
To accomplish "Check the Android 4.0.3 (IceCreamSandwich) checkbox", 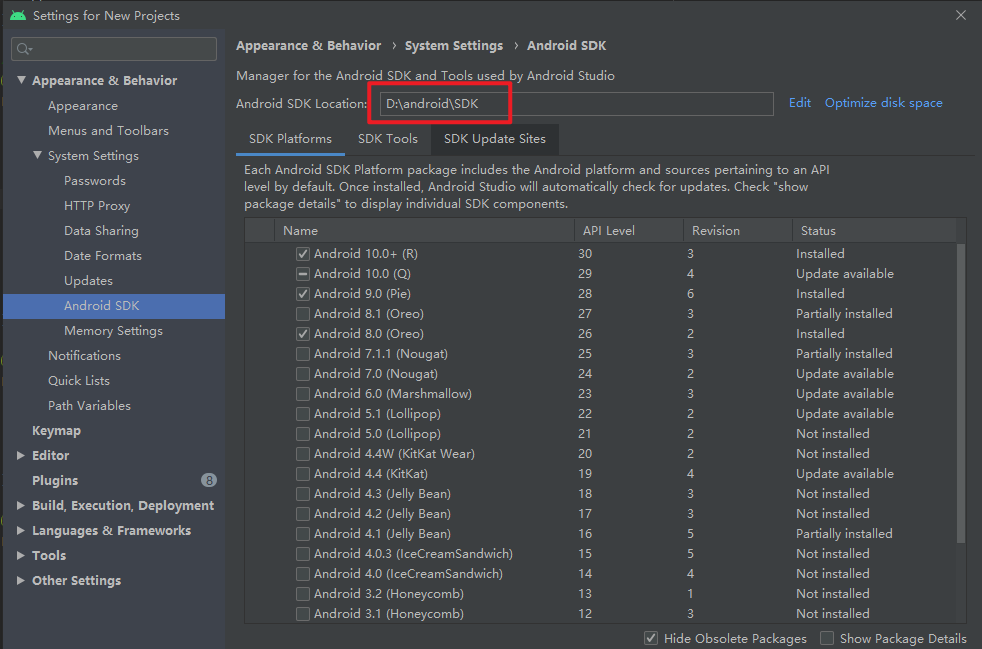I will (302, 554).
